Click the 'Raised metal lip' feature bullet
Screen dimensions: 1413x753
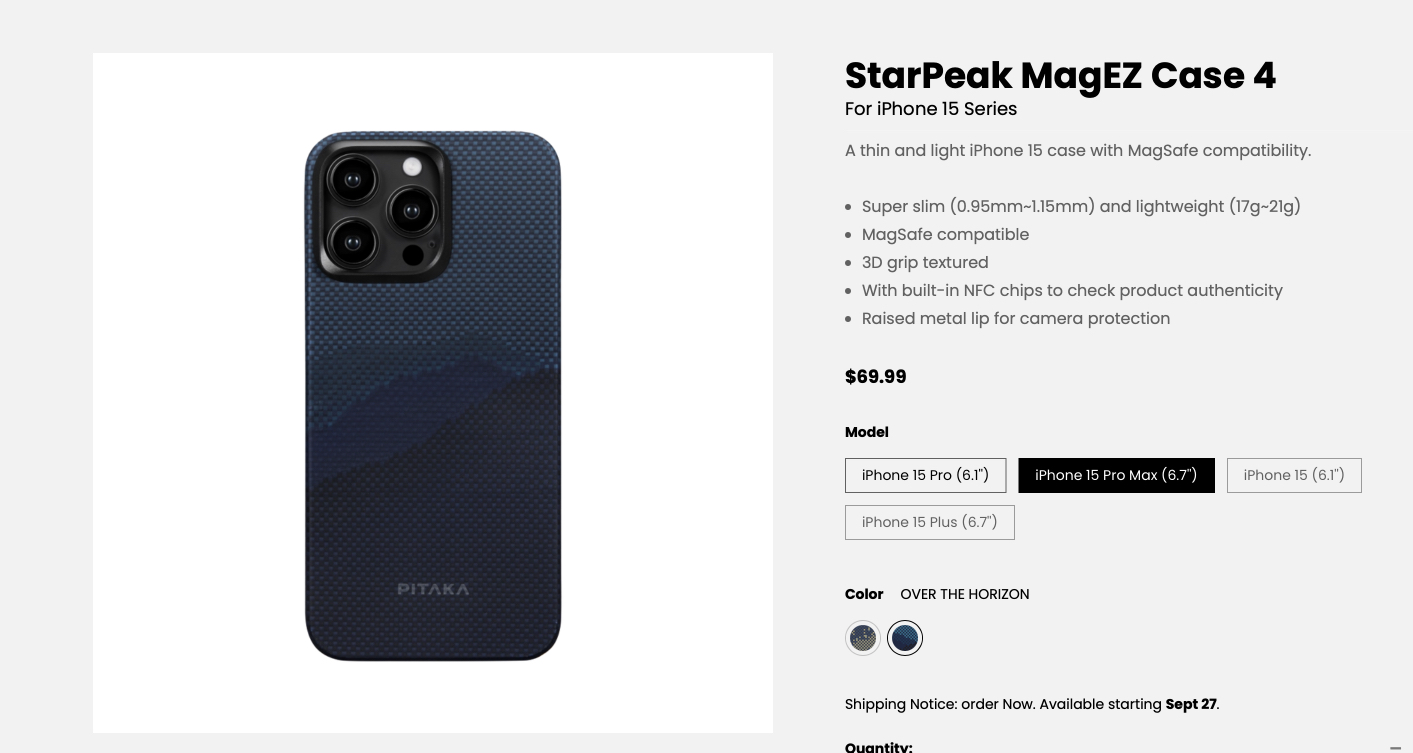(1015, 318)
